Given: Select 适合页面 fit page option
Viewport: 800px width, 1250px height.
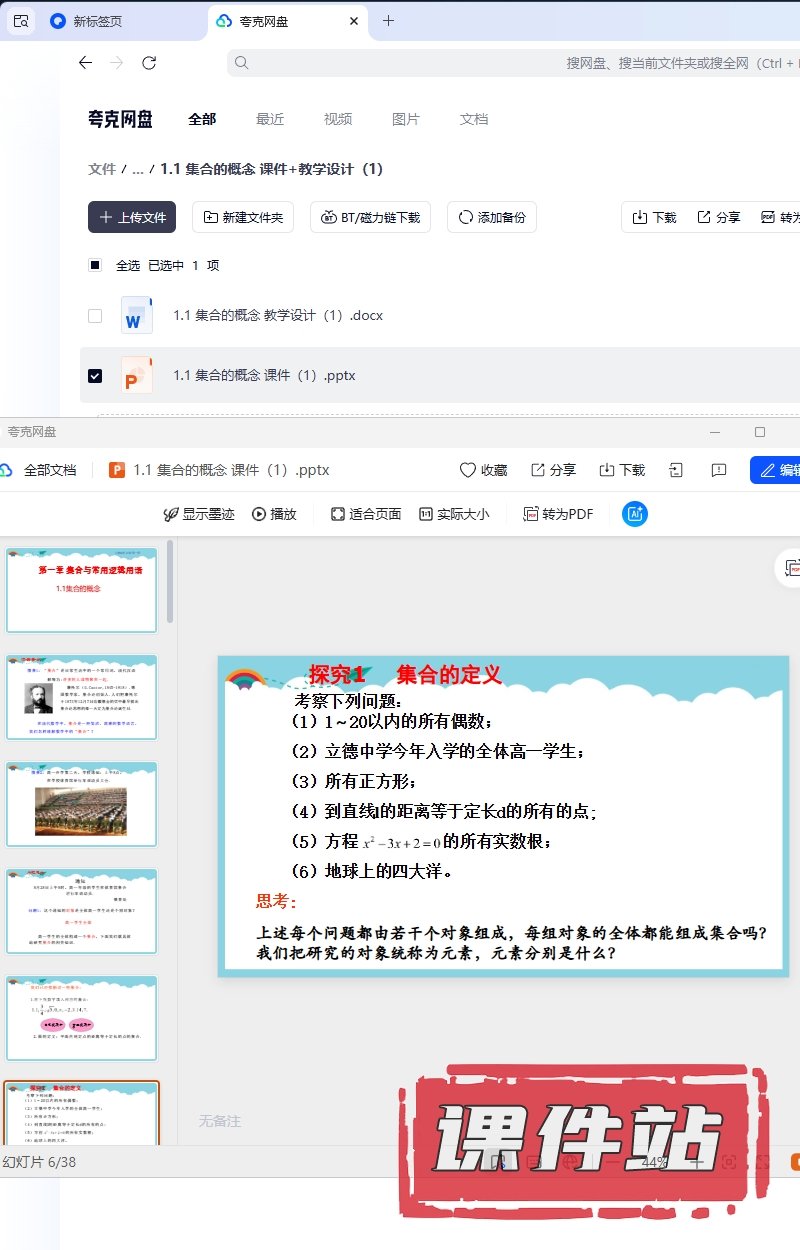Looking at the screenshot, I should pyautogui.click(x=365, y=514).
